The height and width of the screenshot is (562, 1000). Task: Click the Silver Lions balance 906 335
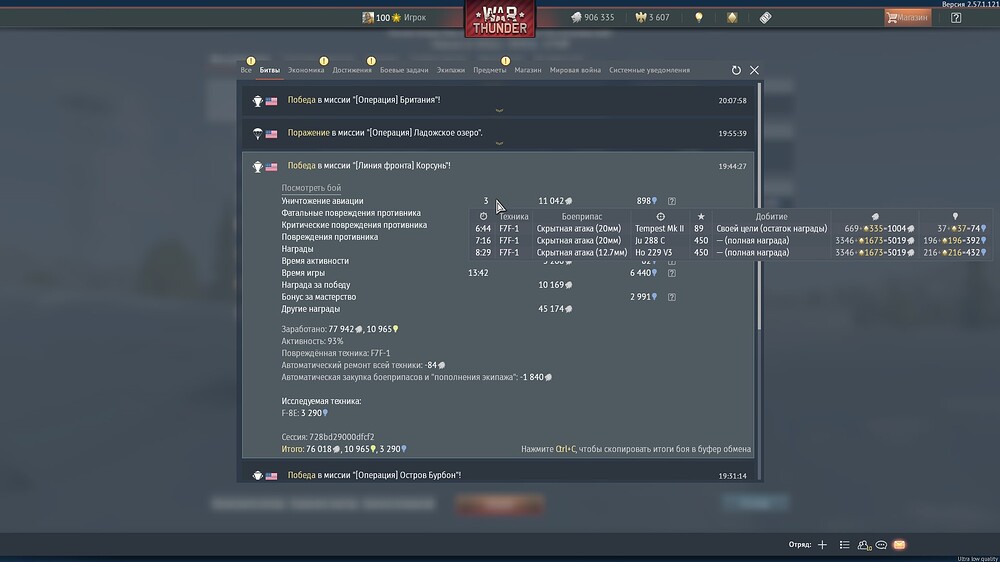coord(592,17)
